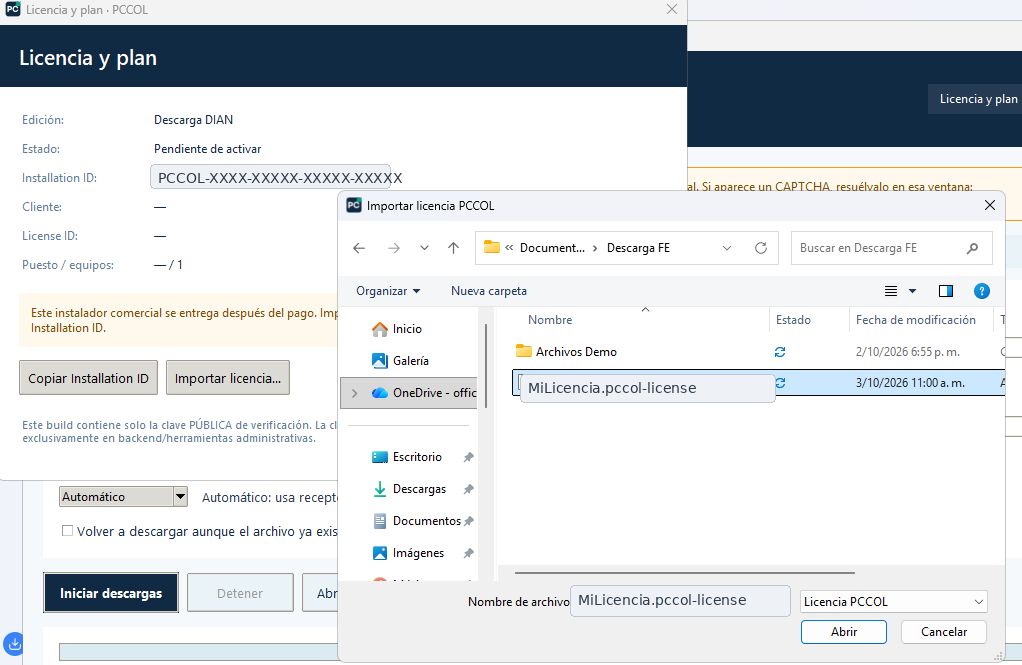Unpin Imágenes pin icon

tap(468, 553)
